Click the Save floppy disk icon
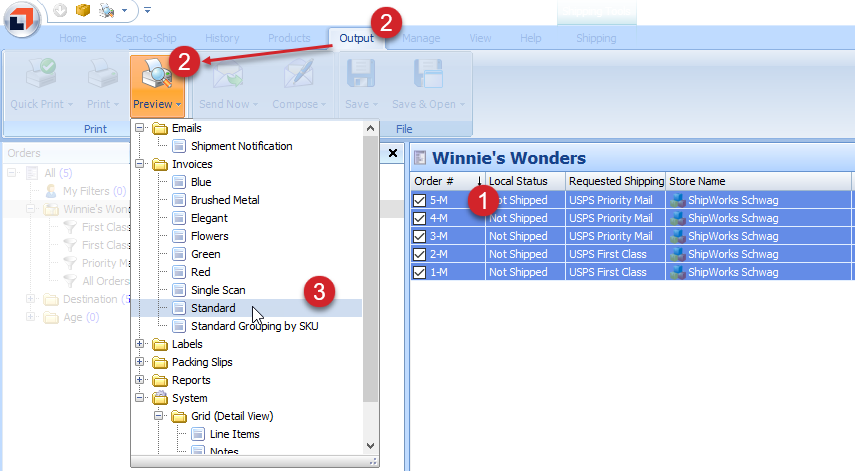 tap(361, 74)
